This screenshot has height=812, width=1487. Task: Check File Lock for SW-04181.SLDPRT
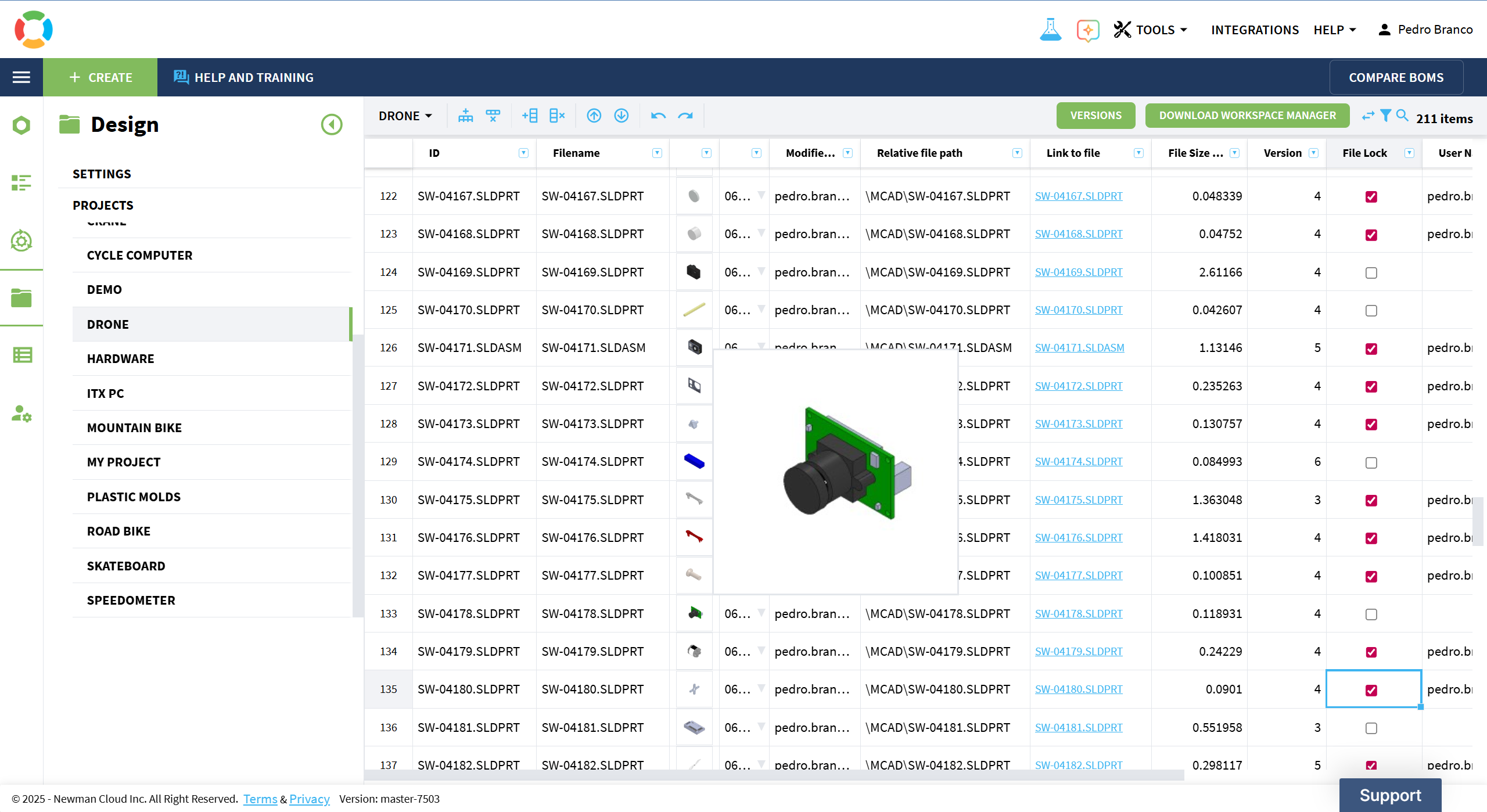[x=1371, y=728]
